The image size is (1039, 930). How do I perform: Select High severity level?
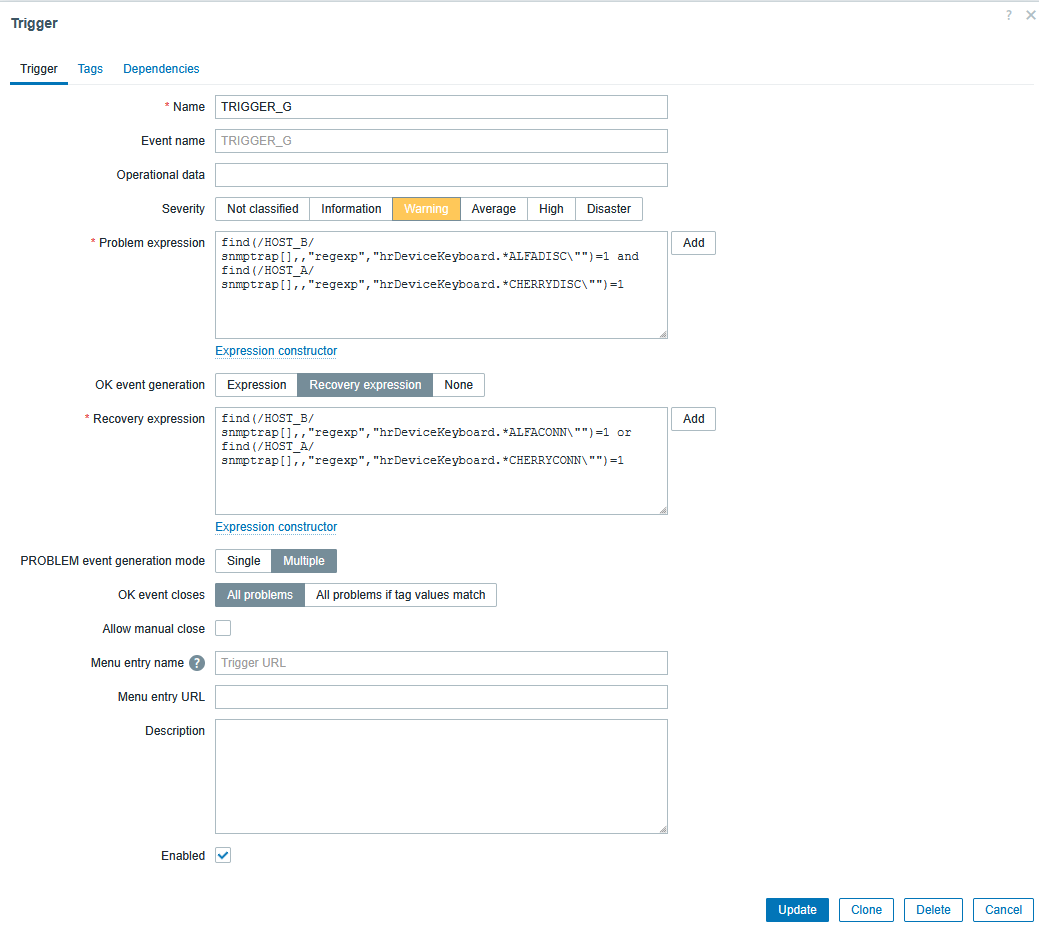point(551,209)
